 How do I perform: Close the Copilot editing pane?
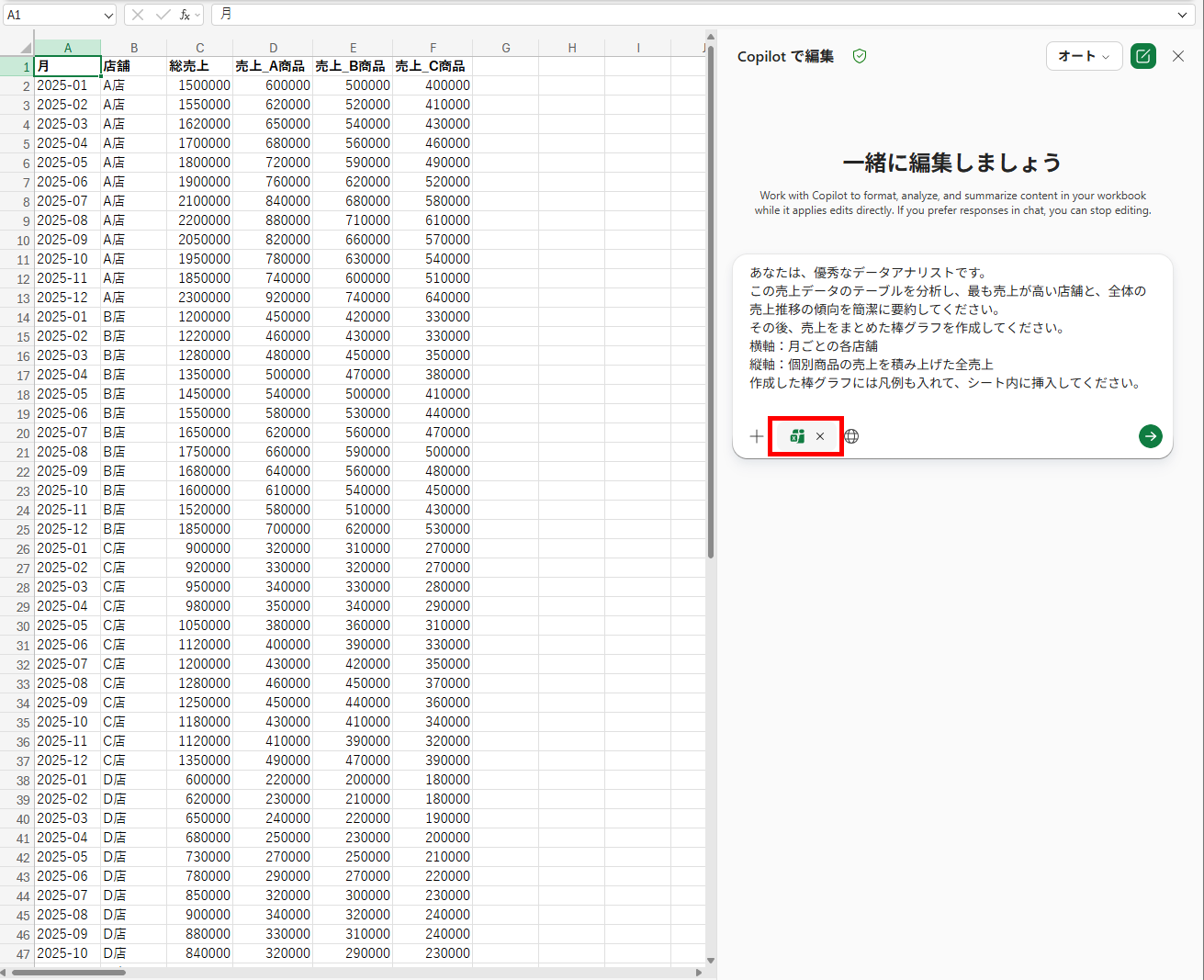coord(1178,56)
